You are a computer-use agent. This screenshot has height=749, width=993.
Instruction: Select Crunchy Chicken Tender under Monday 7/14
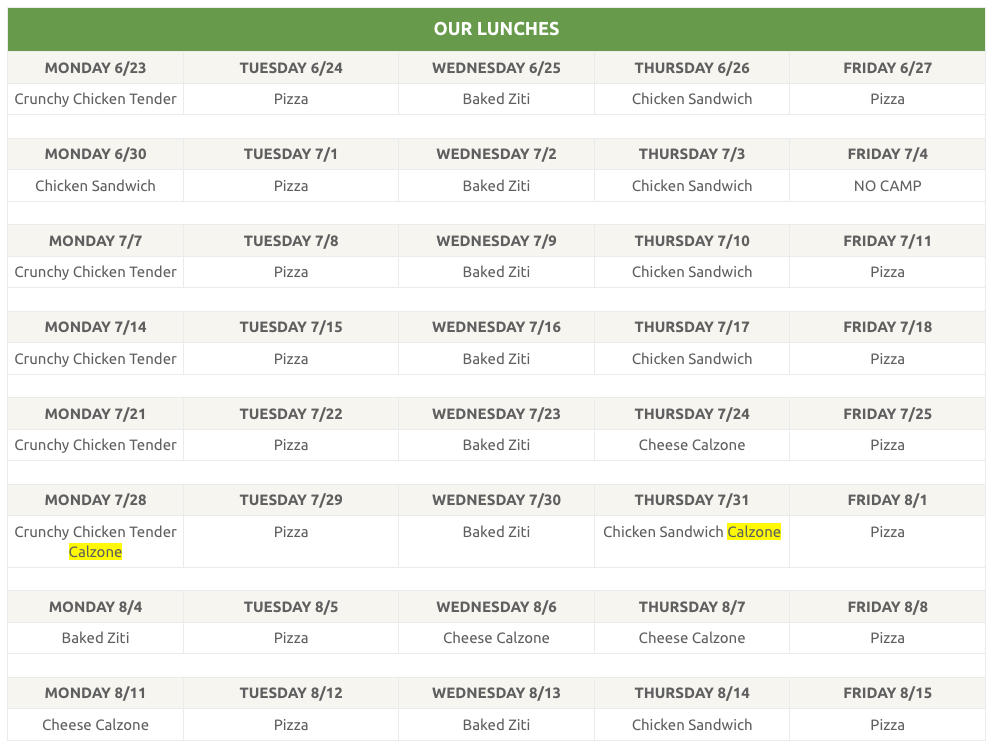[96, 359]
